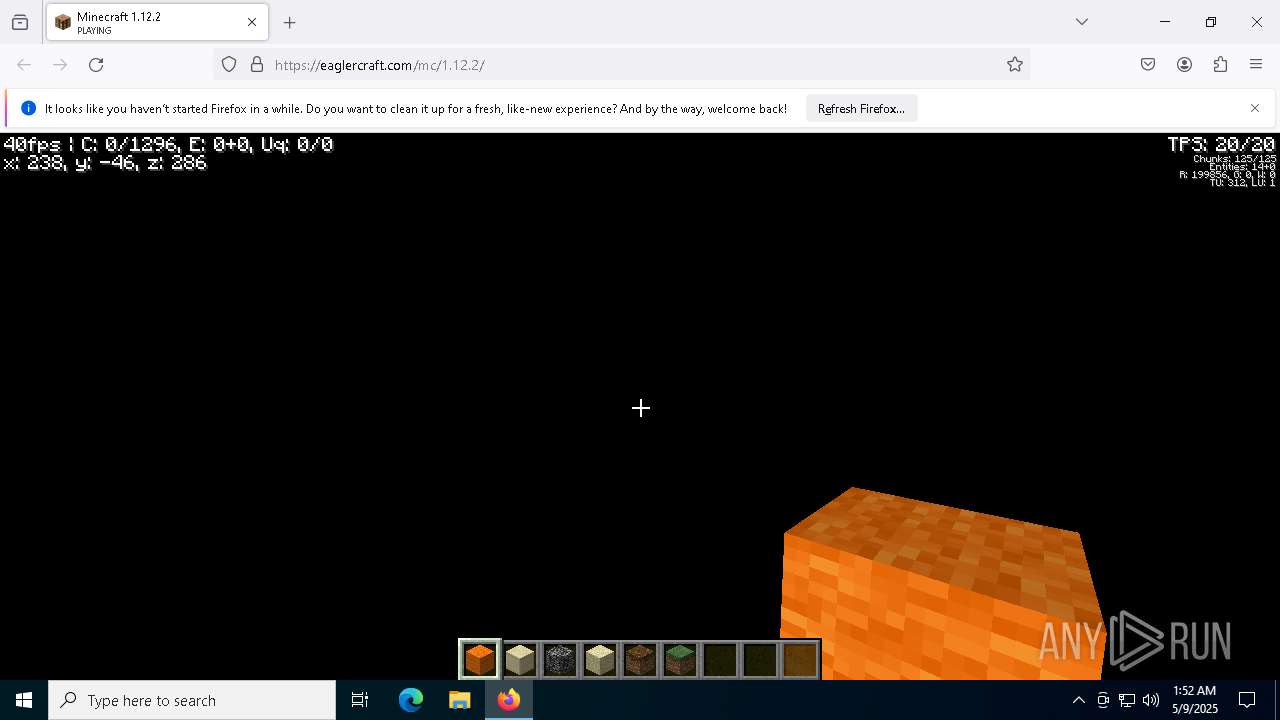Dismiss the Firefox refresh notification bar
This screenshot has width=1280, height=720.
coord(1255,108)
